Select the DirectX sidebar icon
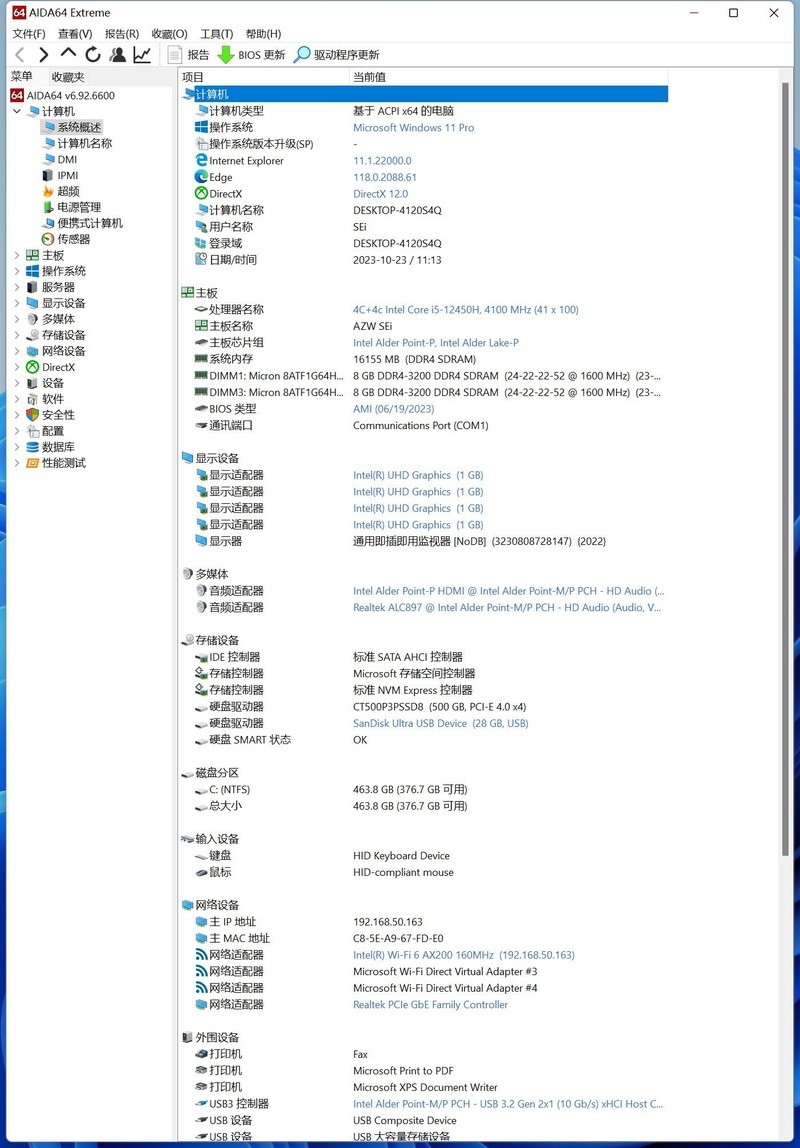This screenshot has width=800, height=1148. click(31, 367)
